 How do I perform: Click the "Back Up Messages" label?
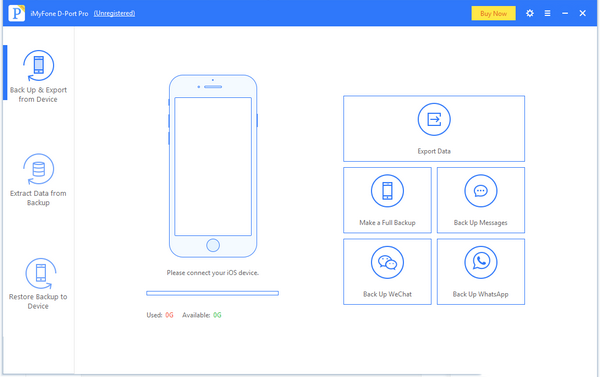481,223
